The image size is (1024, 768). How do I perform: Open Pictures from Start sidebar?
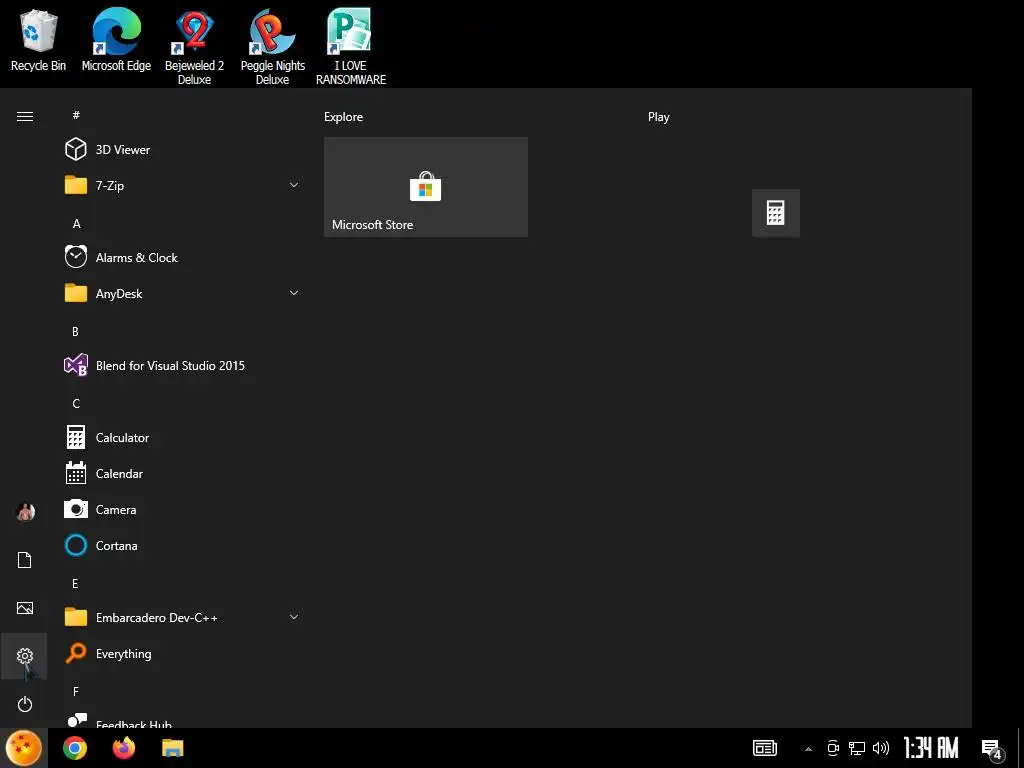coord(25,608)
